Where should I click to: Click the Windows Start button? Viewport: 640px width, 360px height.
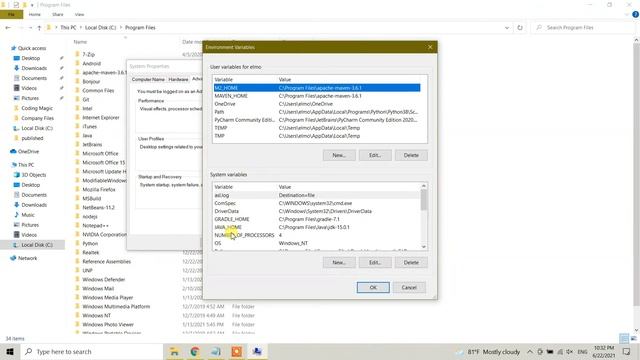10,351
